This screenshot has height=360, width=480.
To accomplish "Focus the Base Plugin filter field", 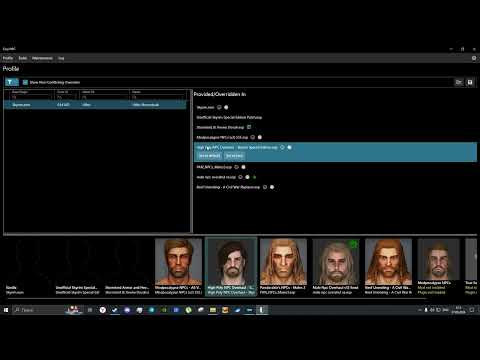I will pyautogui.click(x=32, y=97).
